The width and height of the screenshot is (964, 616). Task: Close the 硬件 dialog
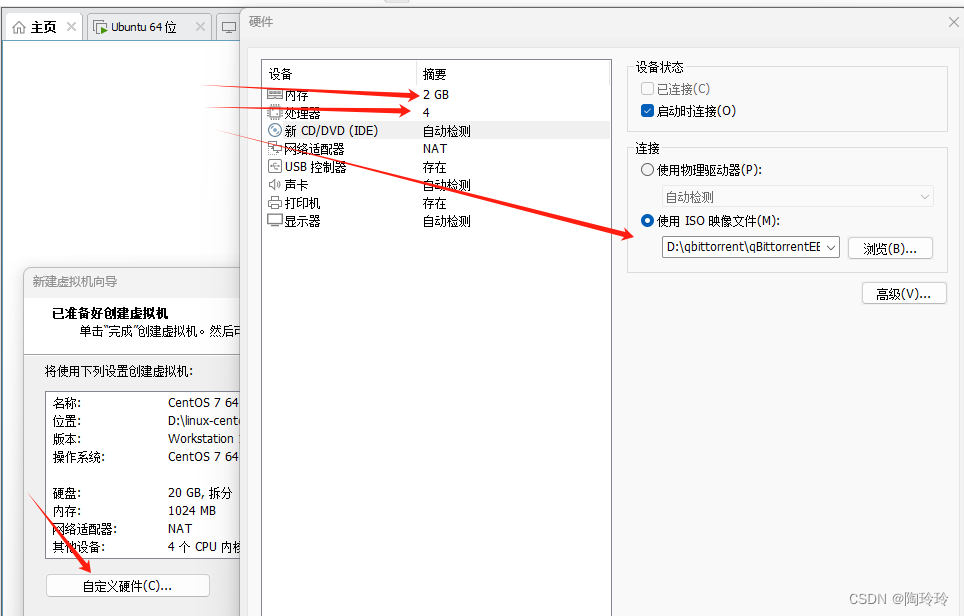(x=954, y=22)
